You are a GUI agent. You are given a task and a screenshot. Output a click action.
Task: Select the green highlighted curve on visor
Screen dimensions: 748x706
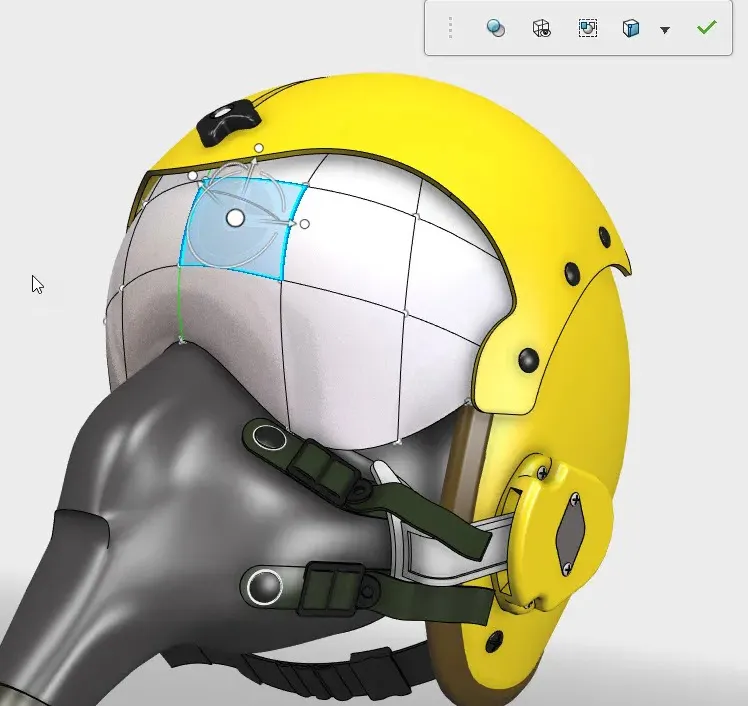pos(178,305)
